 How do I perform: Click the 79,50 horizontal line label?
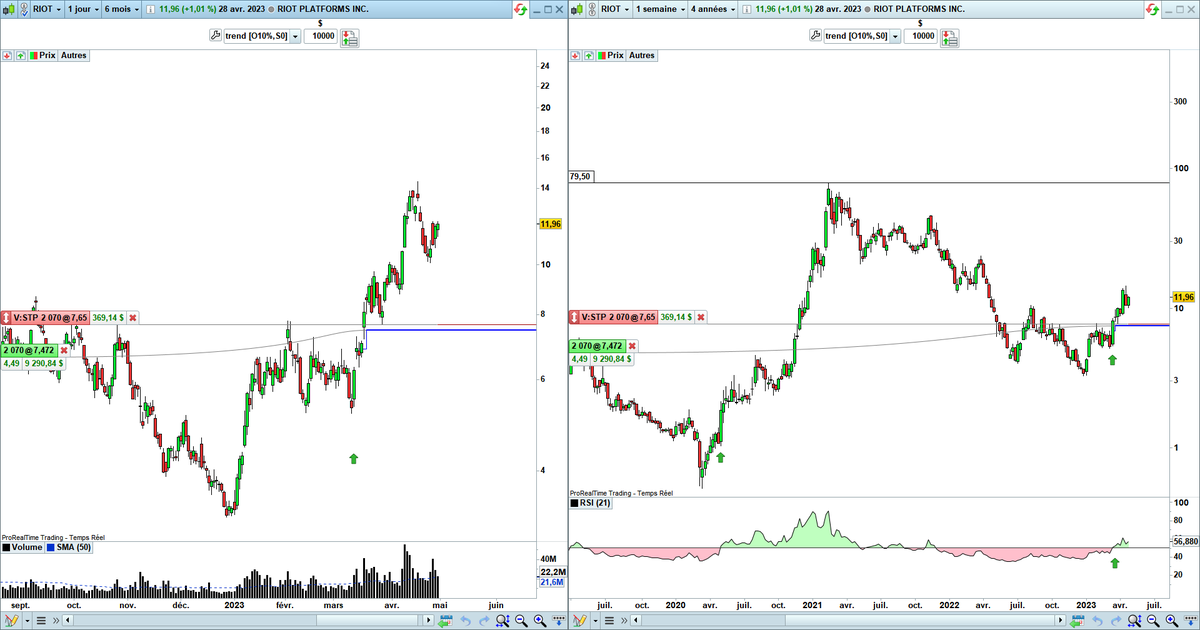pyautogui.click(x=579, y=176)
